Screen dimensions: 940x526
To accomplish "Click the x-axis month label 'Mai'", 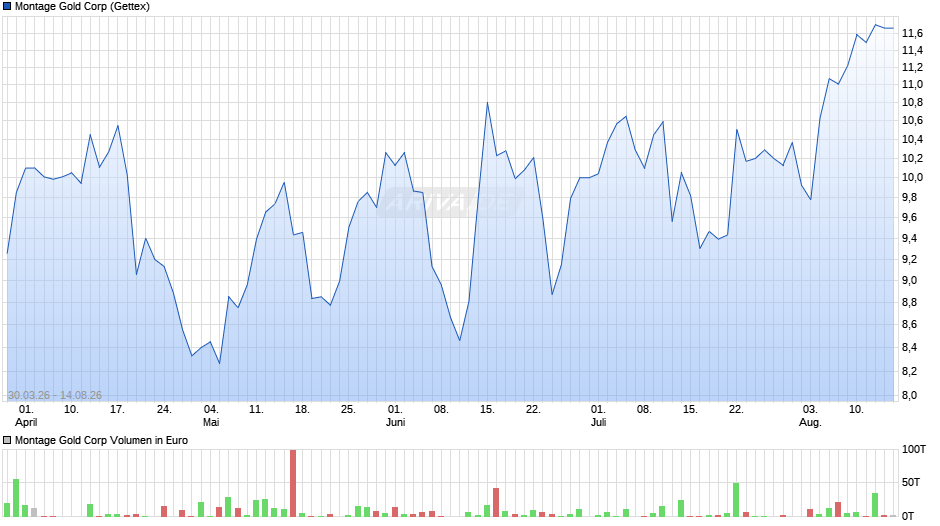I will pos(211,422).
